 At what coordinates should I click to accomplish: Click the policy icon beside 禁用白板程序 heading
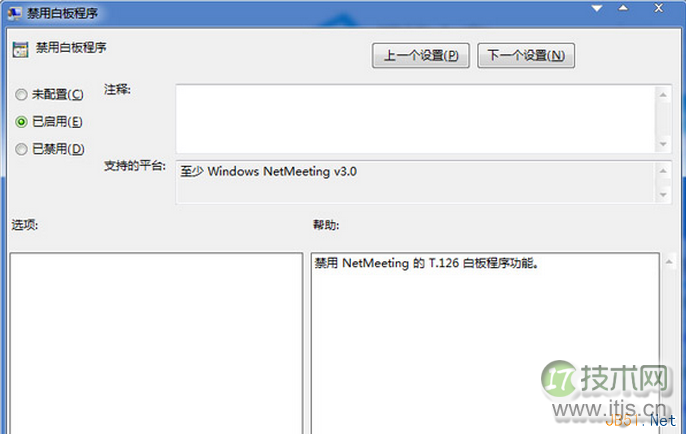20,49
